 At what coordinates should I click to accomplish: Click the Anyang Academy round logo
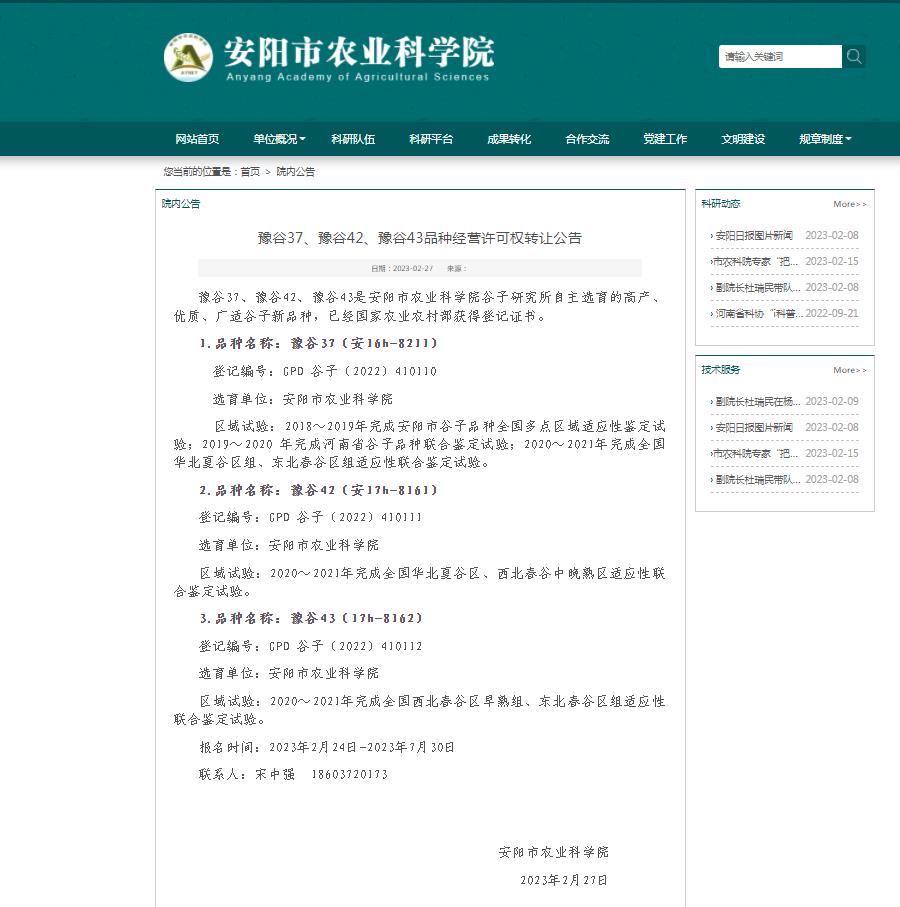tap(188, 57)
